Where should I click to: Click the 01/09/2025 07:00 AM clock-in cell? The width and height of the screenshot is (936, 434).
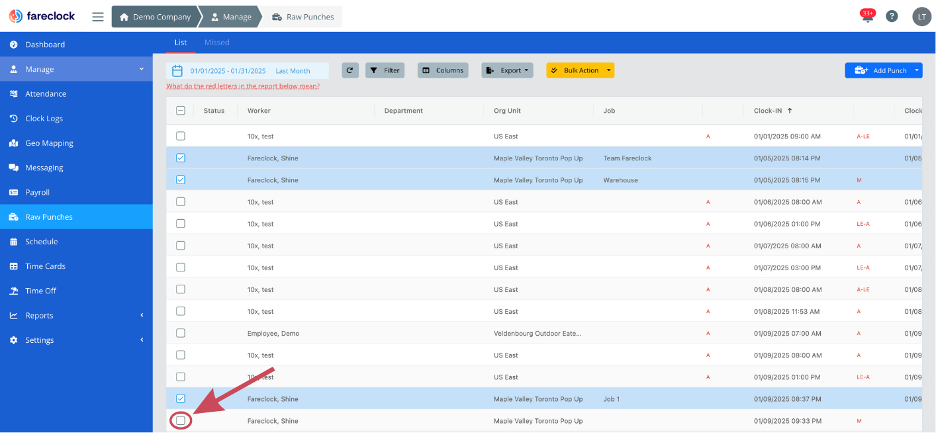coord(787,333)
